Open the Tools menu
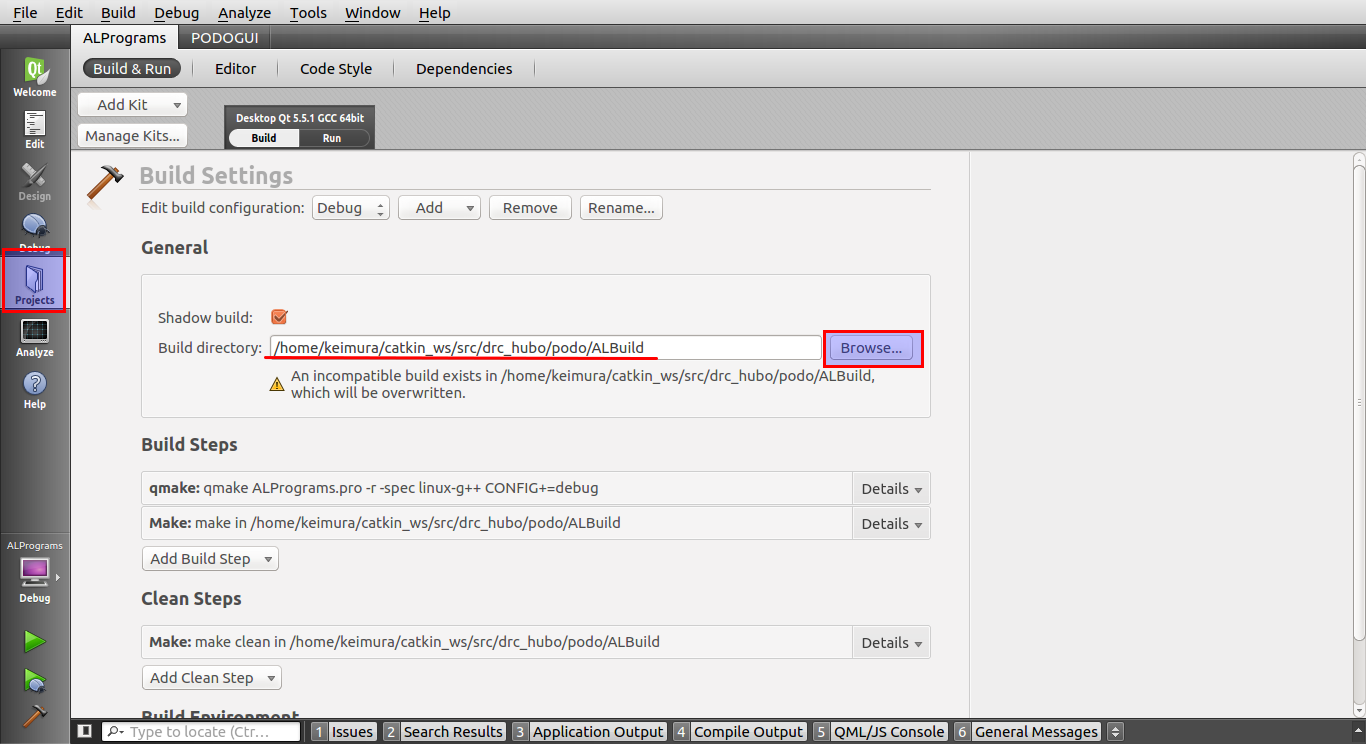1366x744 pixels. pos(308,13)
